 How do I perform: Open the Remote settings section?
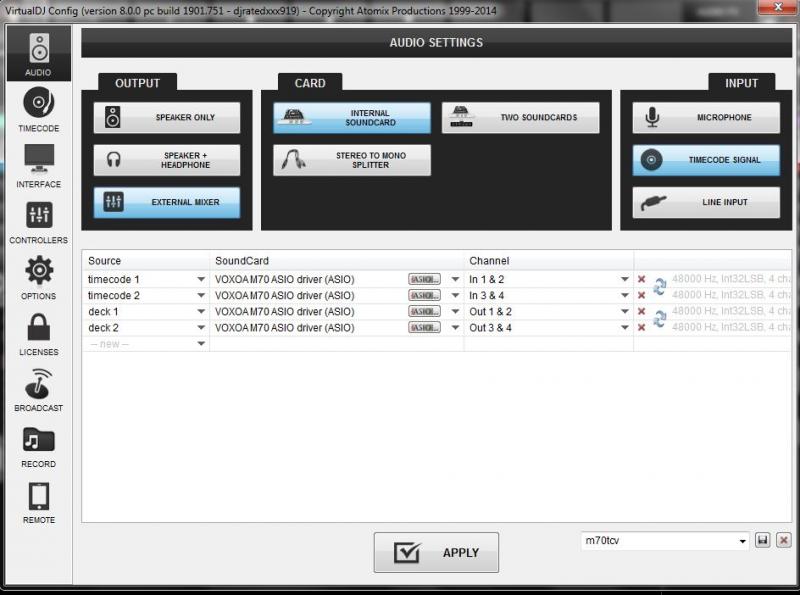pyautogui.click(x=39, y=503)
